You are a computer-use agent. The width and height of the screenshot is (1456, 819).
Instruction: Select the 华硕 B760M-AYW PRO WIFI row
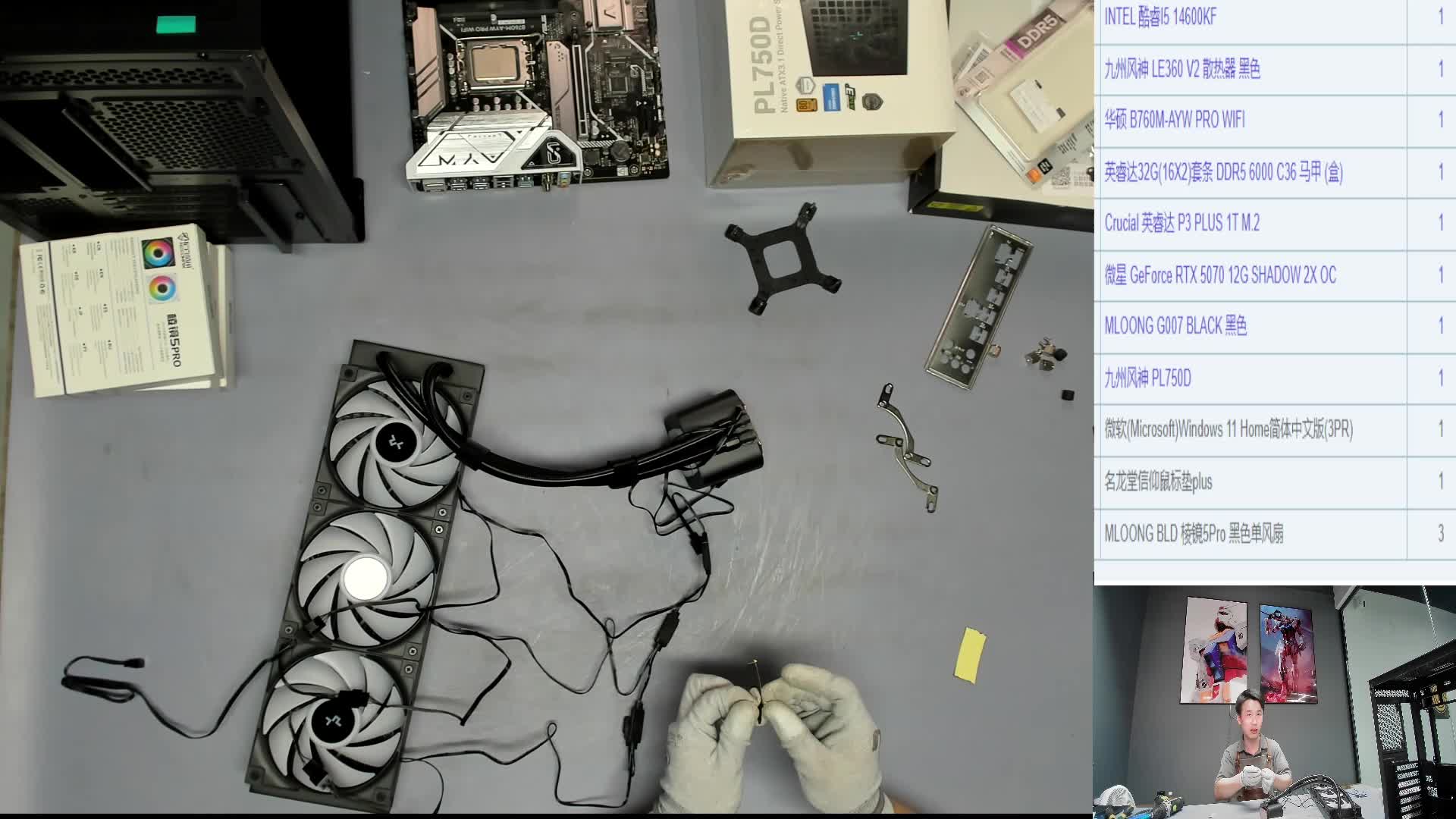pyautogui.click(x=1174, y=120)
